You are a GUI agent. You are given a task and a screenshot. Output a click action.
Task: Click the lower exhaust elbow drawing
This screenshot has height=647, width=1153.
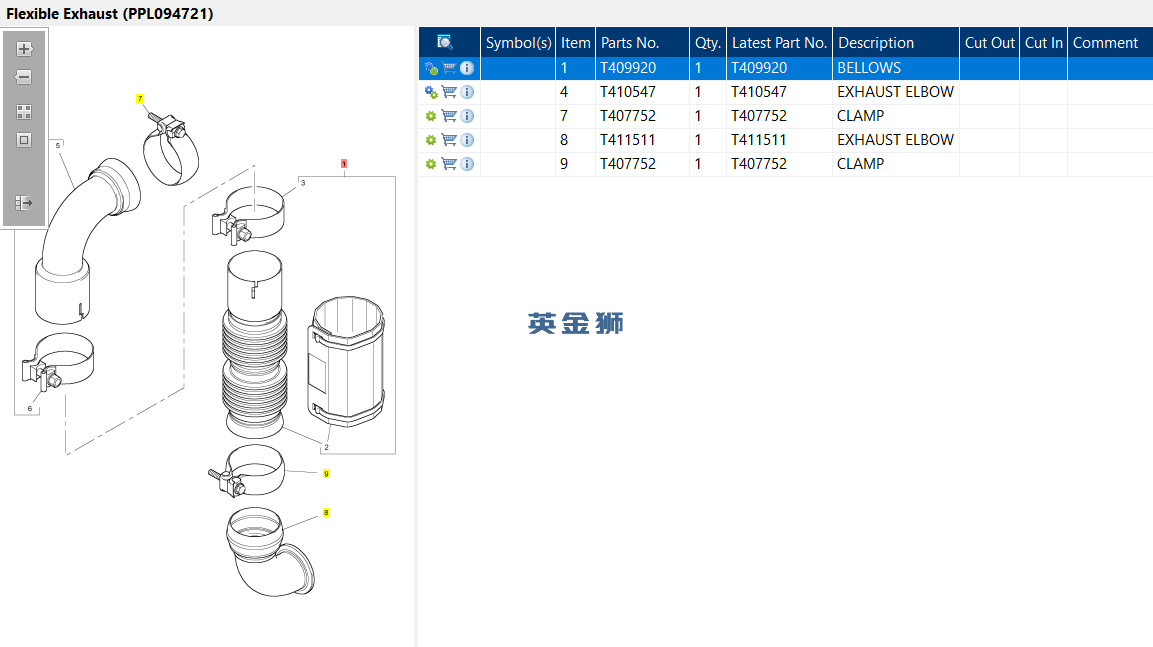[270, 551]
